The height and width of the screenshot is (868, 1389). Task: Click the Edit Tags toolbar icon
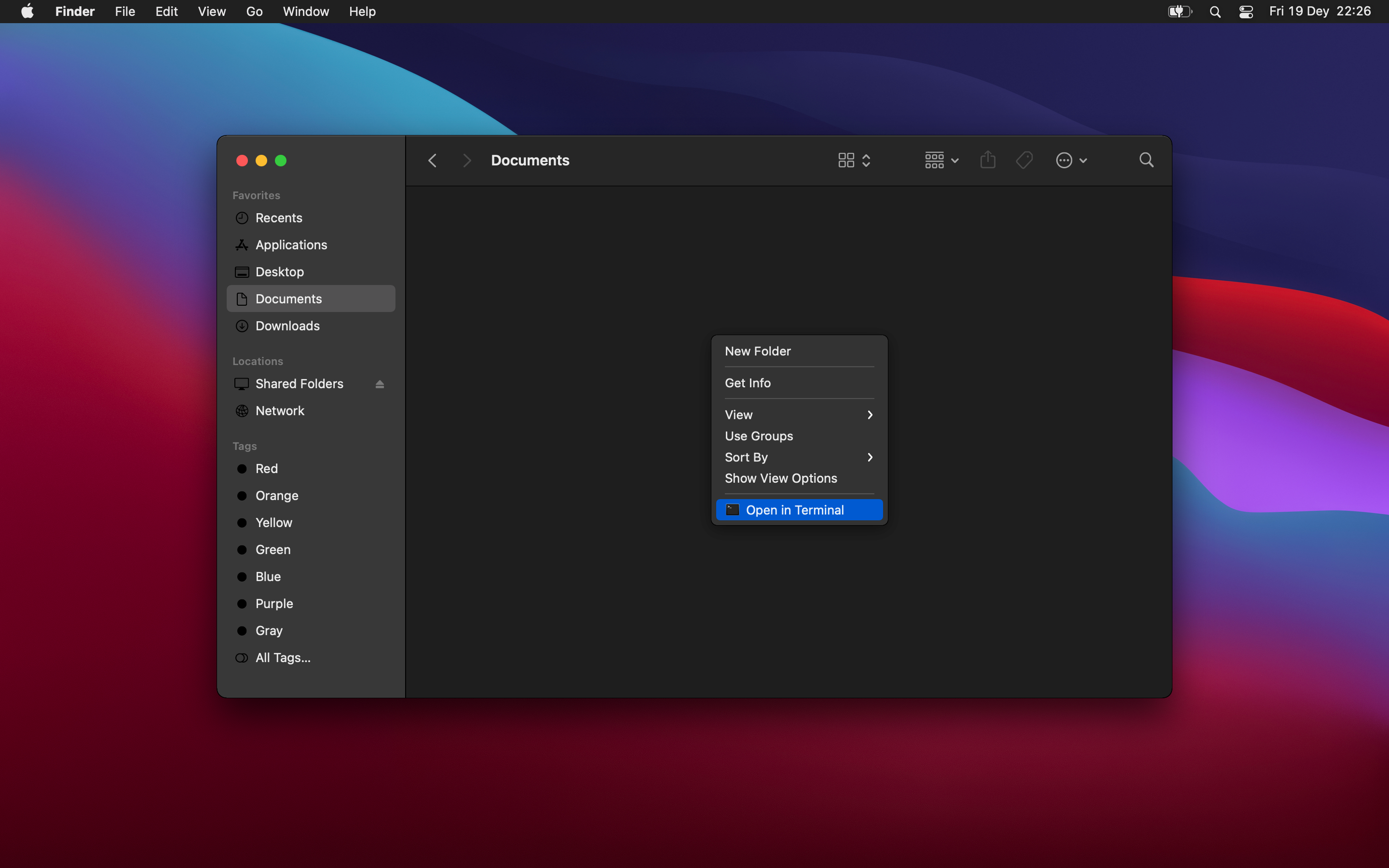(1024, 160)
